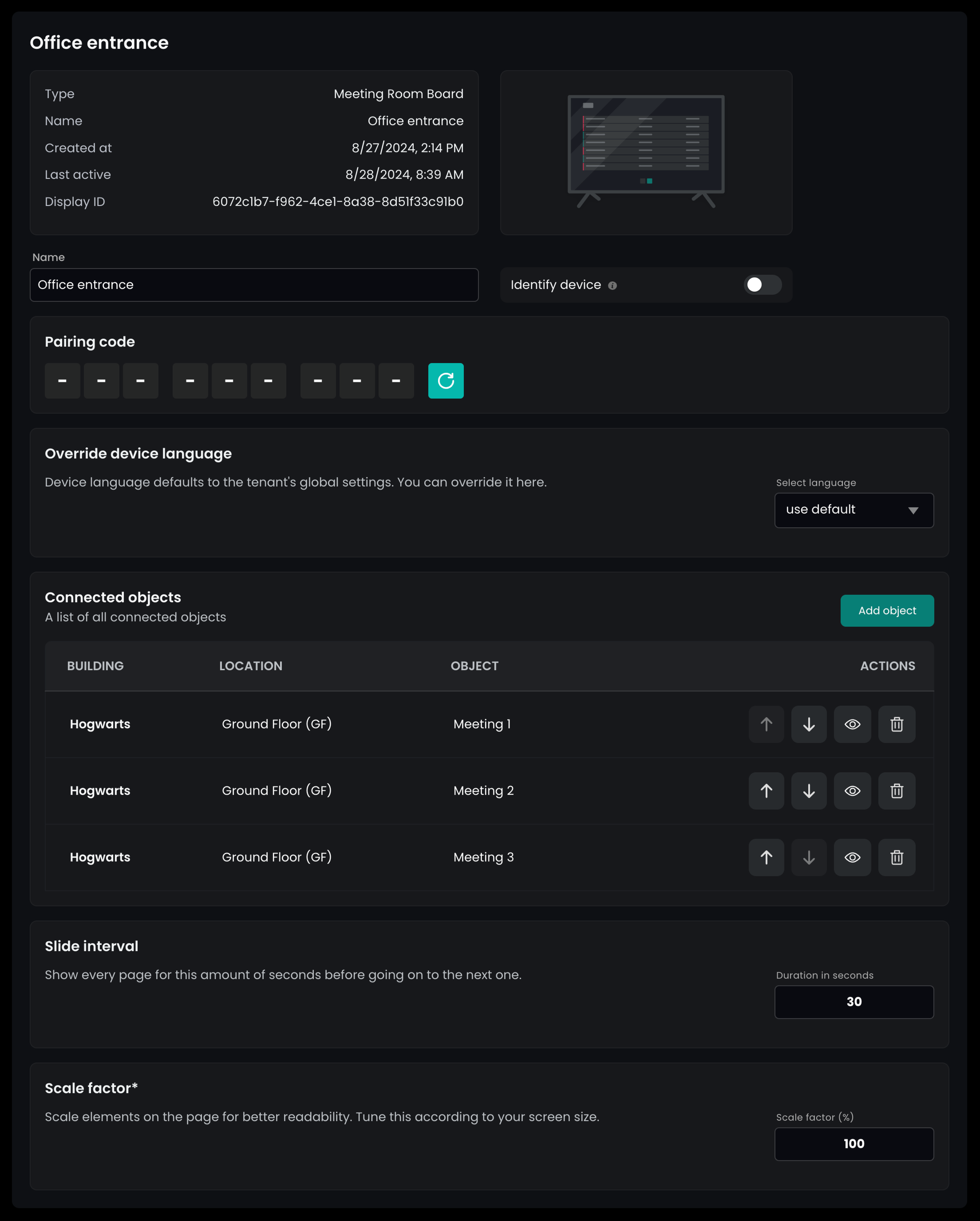Toggle visibility eye for Meeting 2
The height and width of the screenshot is (1221, 980).
tap(852, 791)
